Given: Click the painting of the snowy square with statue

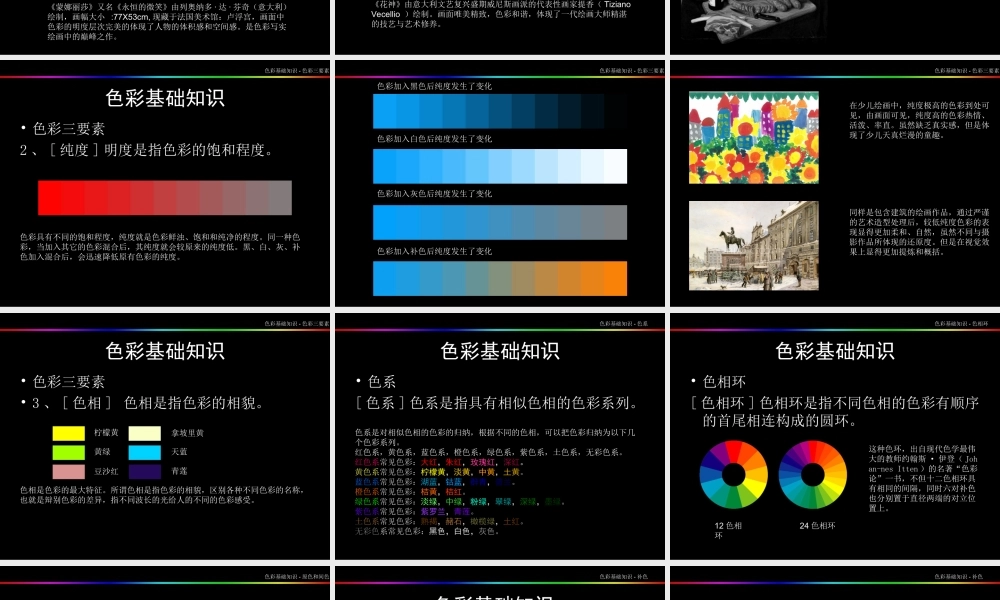Looking at the screenshot, I should 754,246.
